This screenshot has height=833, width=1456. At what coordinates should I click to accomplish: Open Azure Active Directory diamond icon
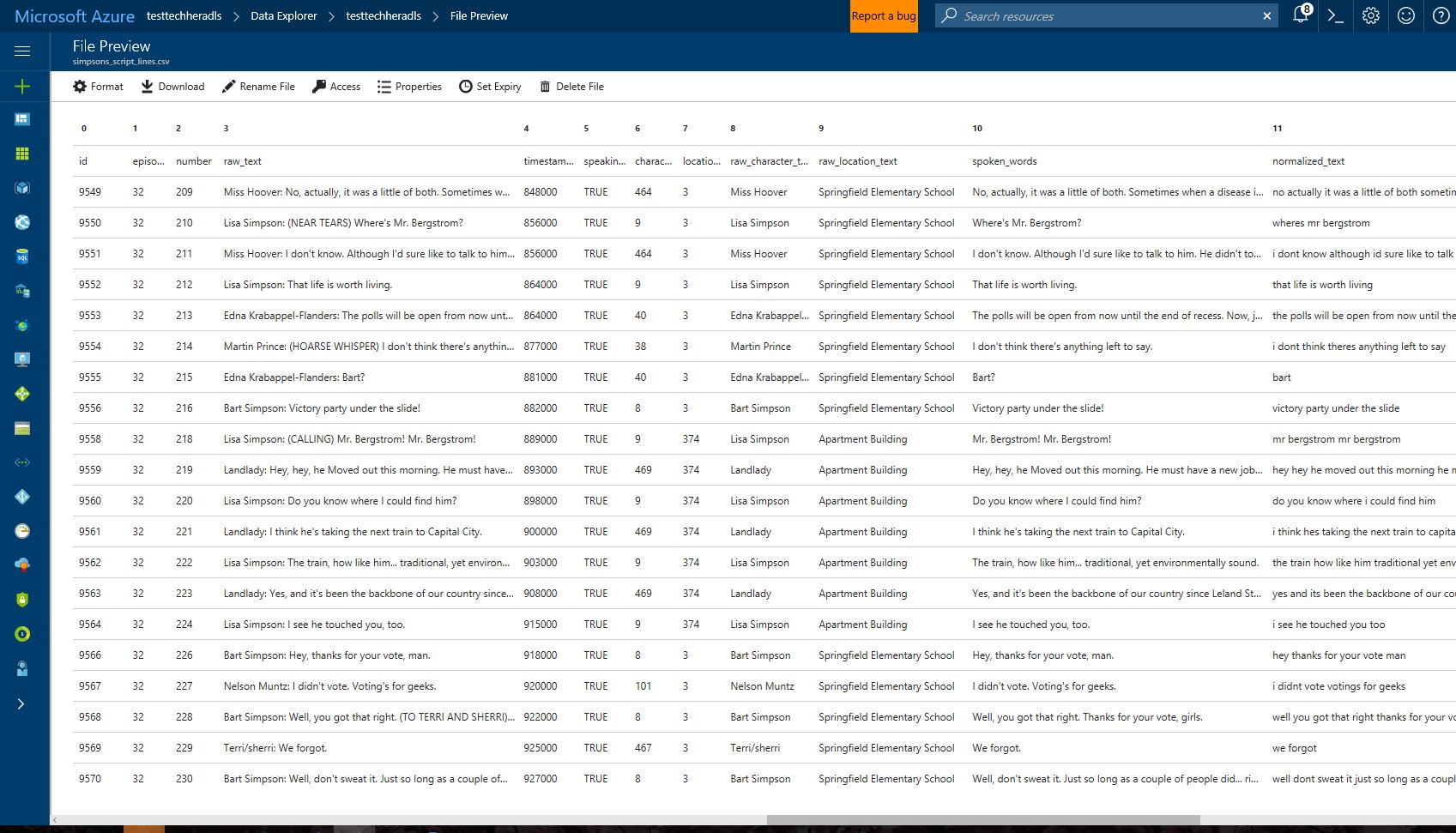(22, 497)
